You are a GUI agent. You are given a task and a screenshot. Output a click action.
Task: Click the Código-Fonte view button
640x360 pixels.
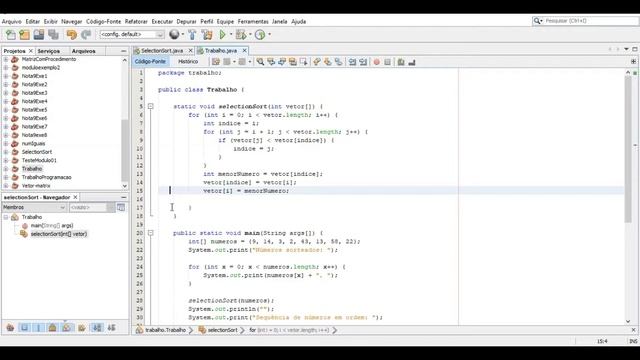point(150,62)
